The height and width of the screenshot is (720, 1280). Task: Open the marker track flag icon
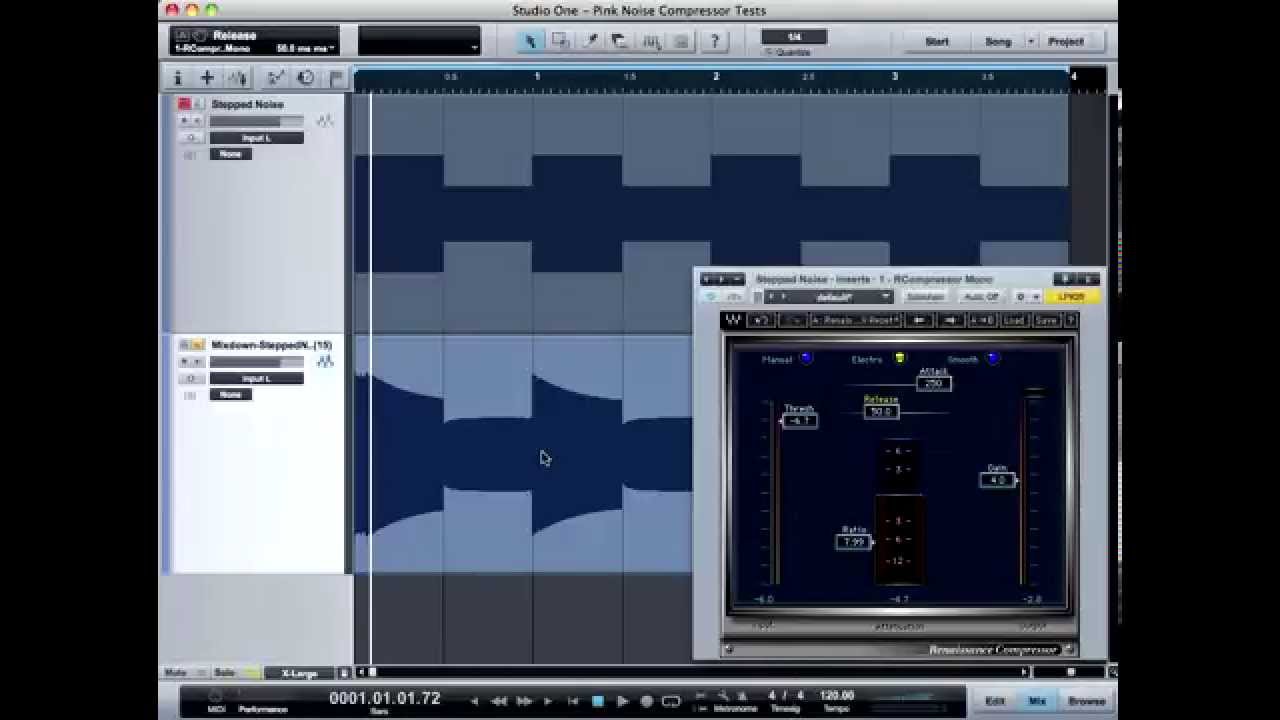coord(336,78)
